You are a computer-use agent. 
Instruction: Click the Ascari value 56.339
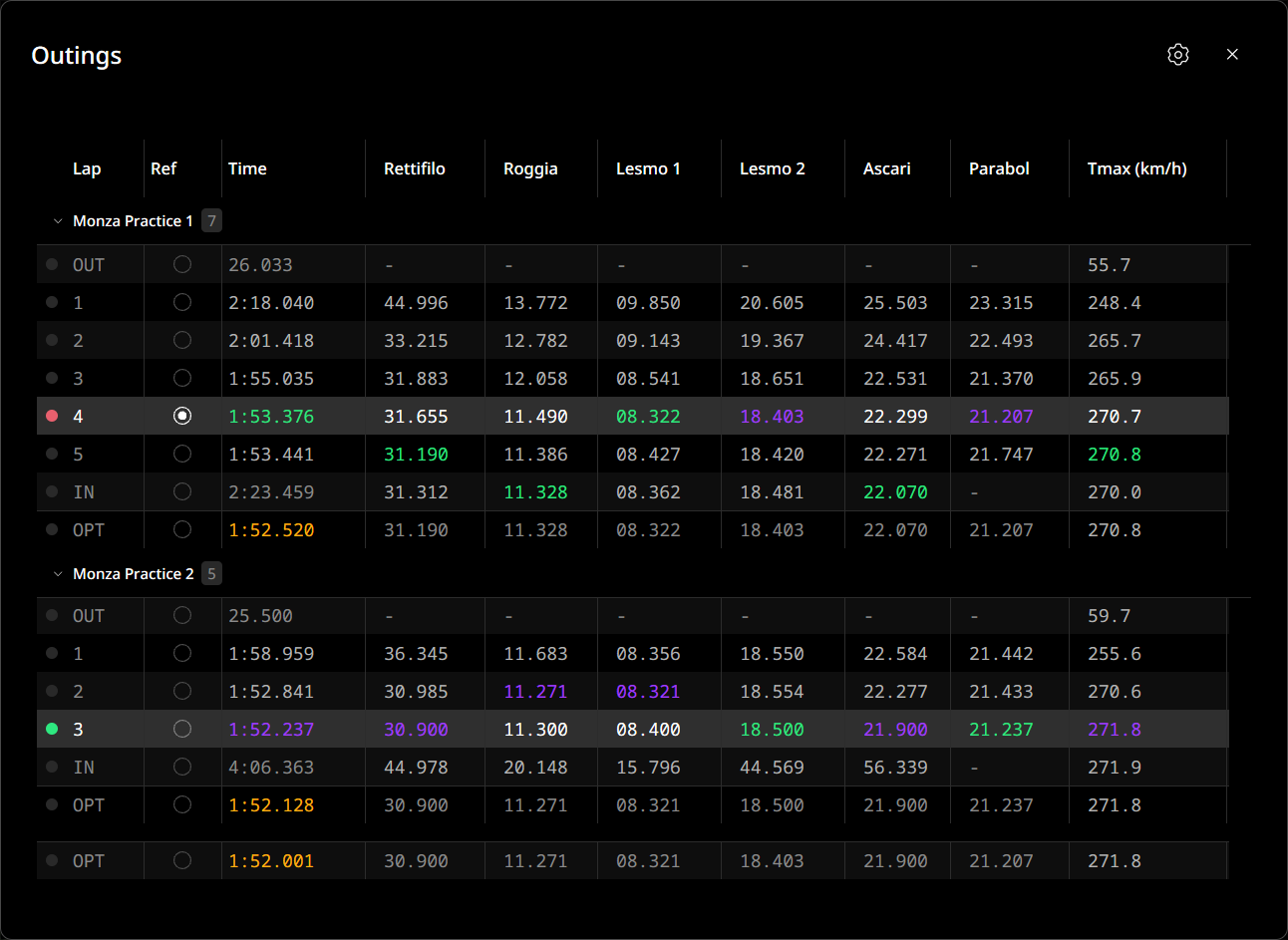click(895, 768)
